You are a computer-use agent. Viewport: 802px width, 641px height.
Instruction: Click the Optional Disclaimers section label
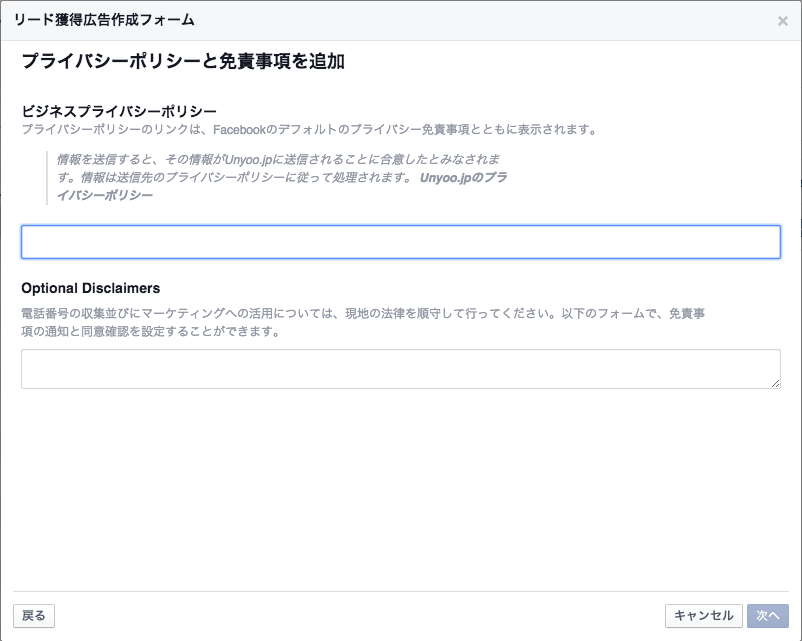[x=91, y=288]
